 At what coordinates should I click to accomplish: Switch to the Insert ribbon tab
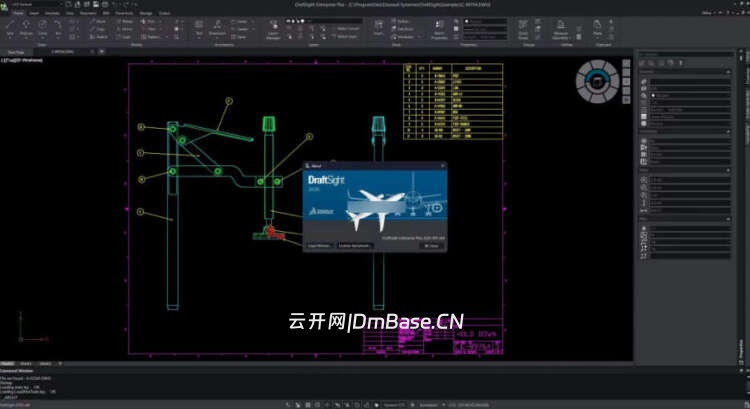pos(33,13)
